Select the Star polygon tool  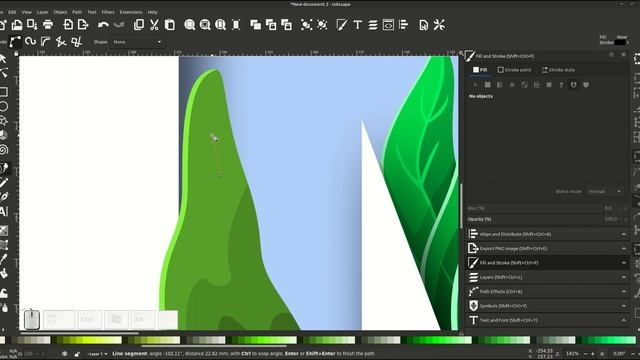click(x=3, y=121)
